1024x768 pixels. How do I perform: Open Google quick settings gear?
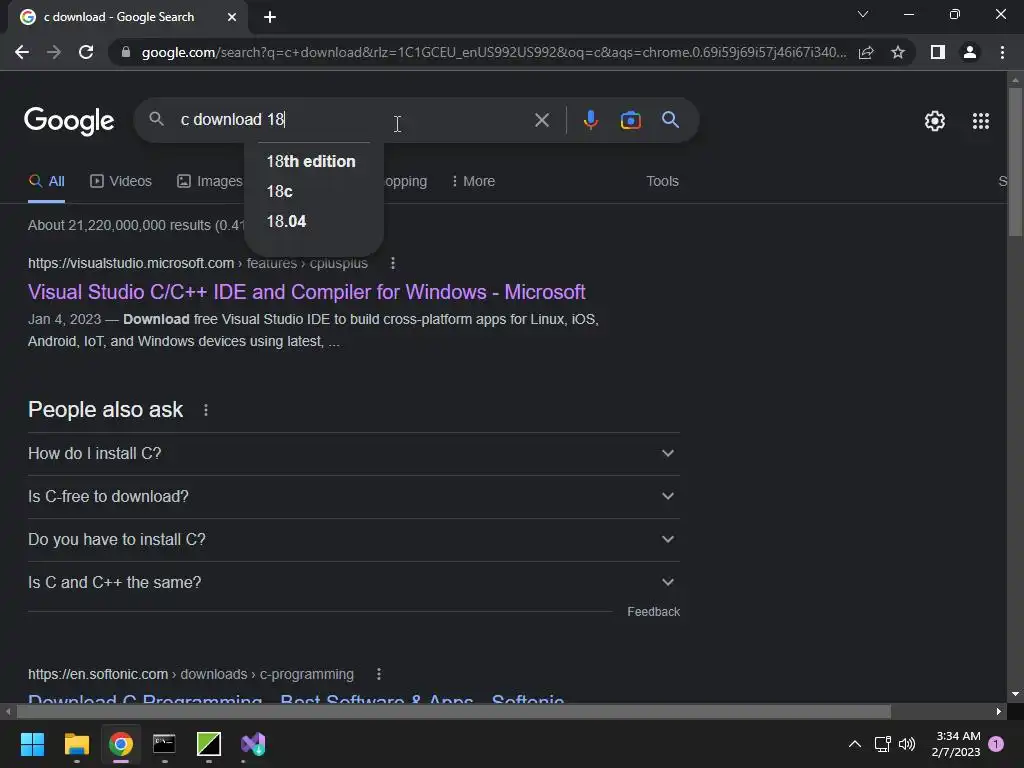coord(935,121)
